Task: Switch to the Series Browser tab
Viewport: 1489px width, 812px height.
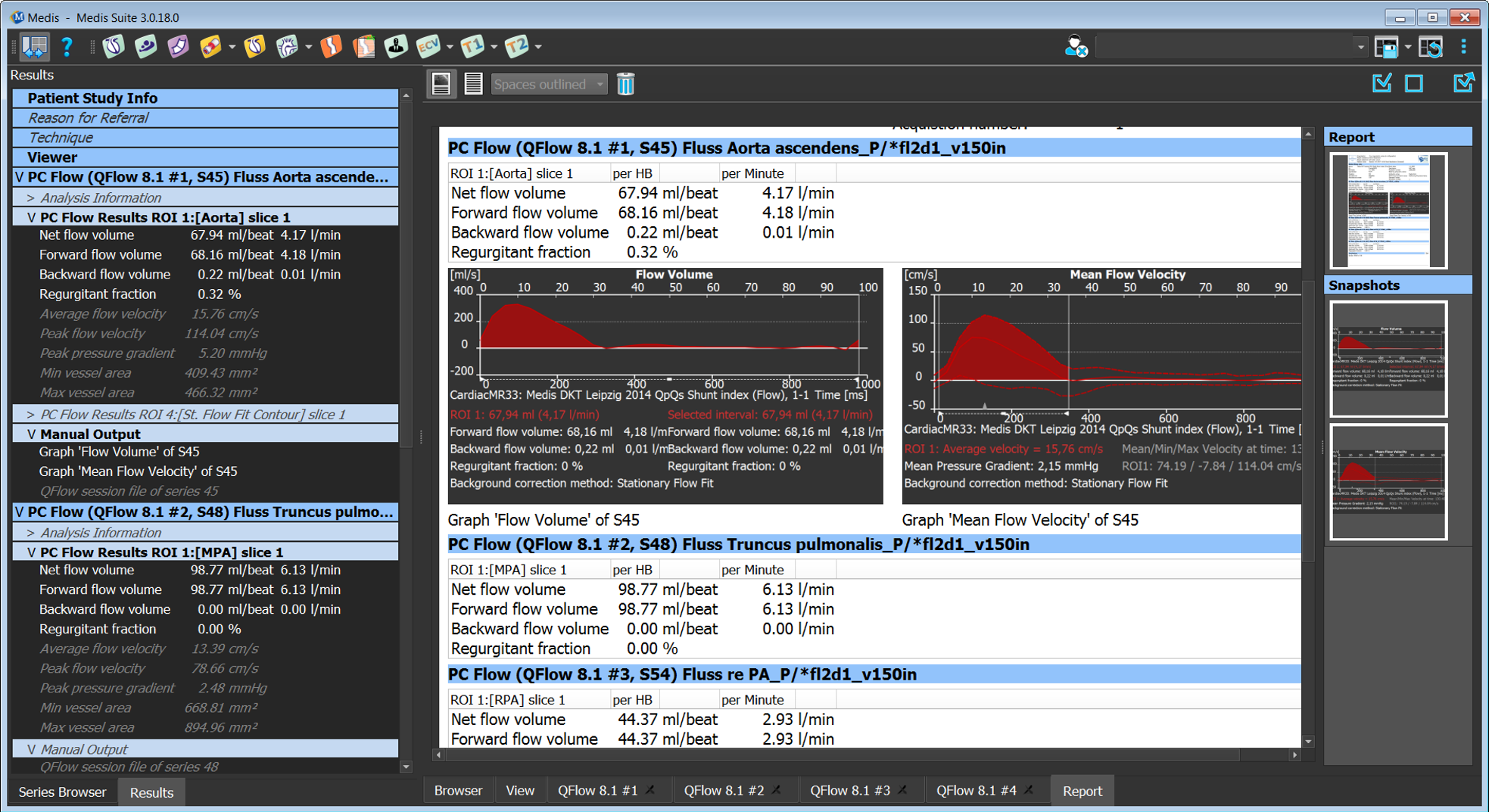Action: tap(62, 792)
